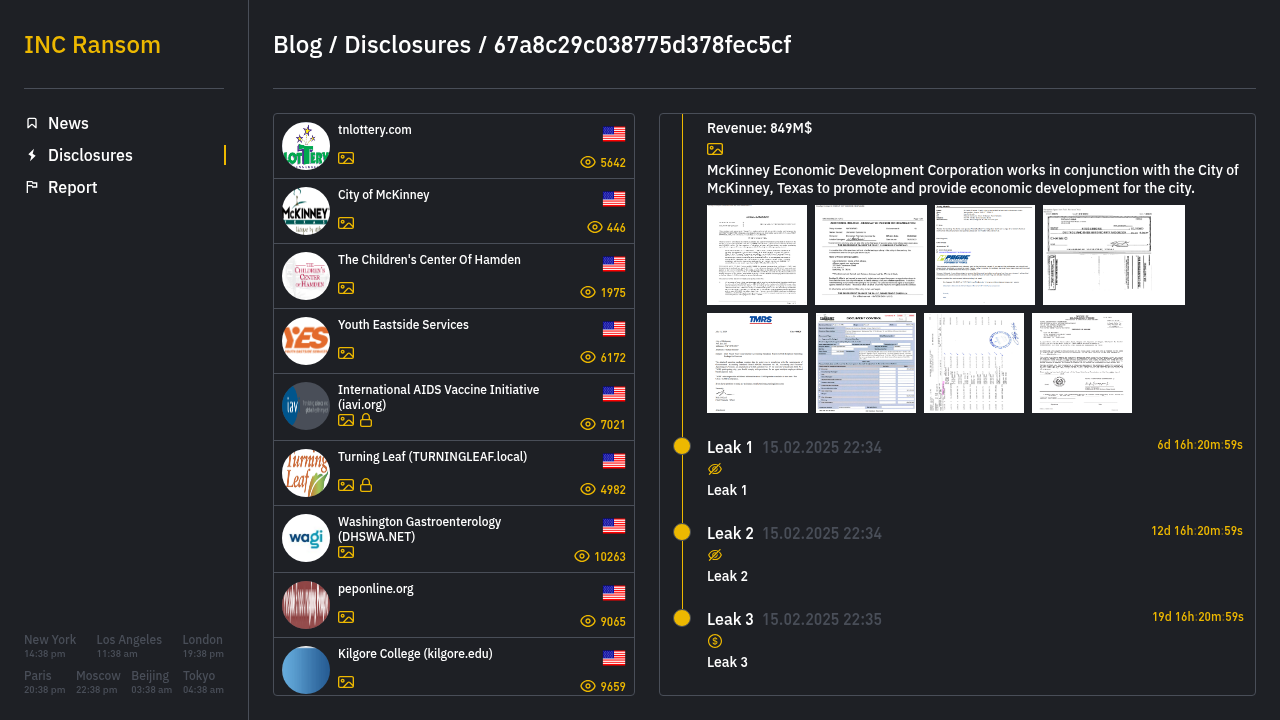Click the tnlottery.com logo
The image size is (1280, 720).
[x=306, y=146]
